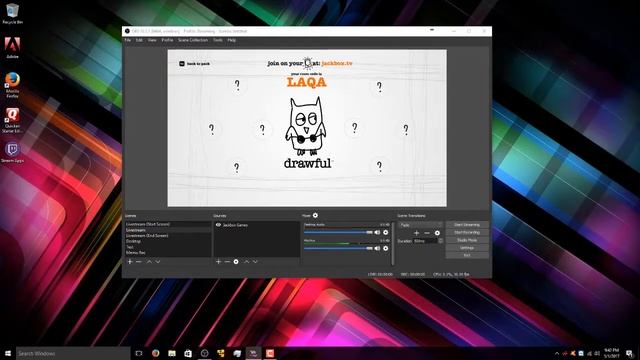Select Livestream (Start Screen) scene
The width and height of the screenshot is (640, 360).
[168, 224]
